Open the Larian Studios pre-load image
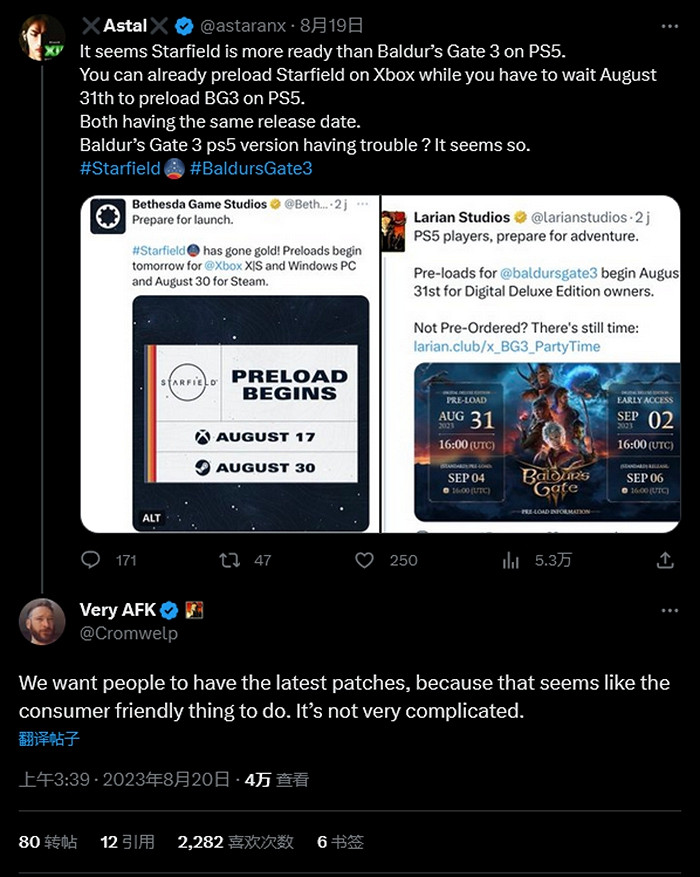This screenshot has width=700, height=877. point(531,365)
